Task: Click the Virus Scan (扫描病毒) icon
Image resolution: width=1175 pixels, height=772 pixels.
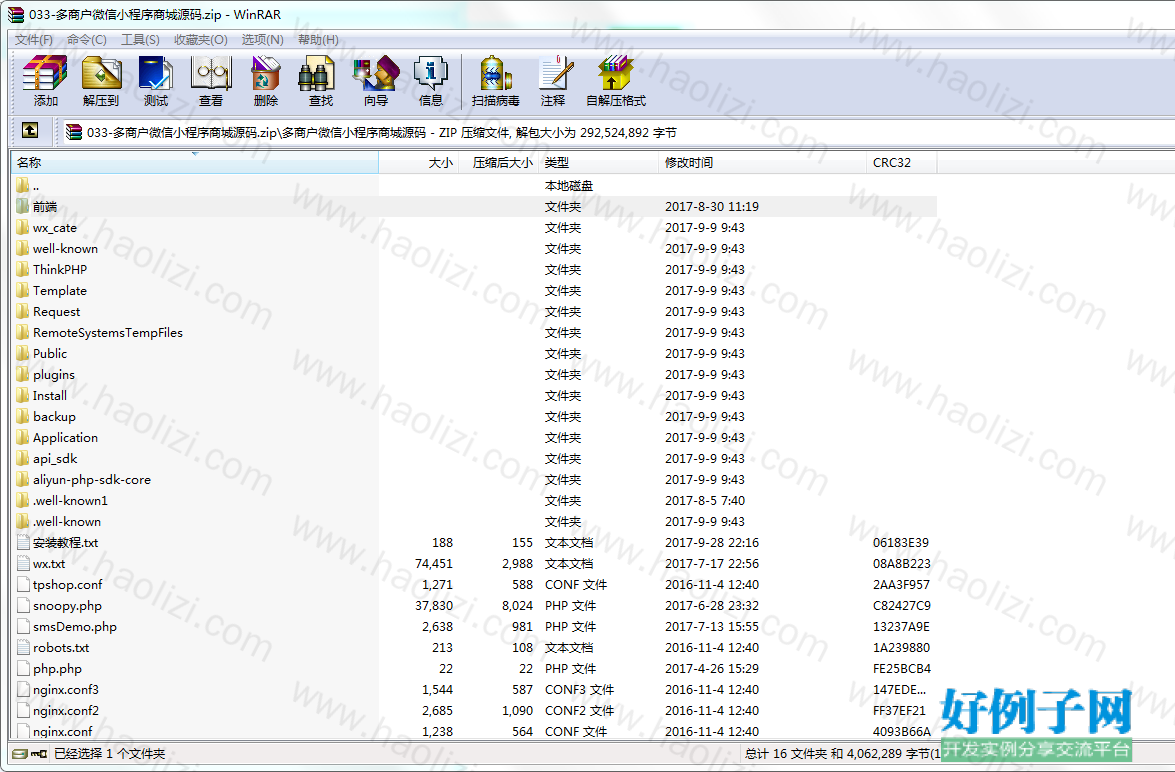Action: pos(495,81)
